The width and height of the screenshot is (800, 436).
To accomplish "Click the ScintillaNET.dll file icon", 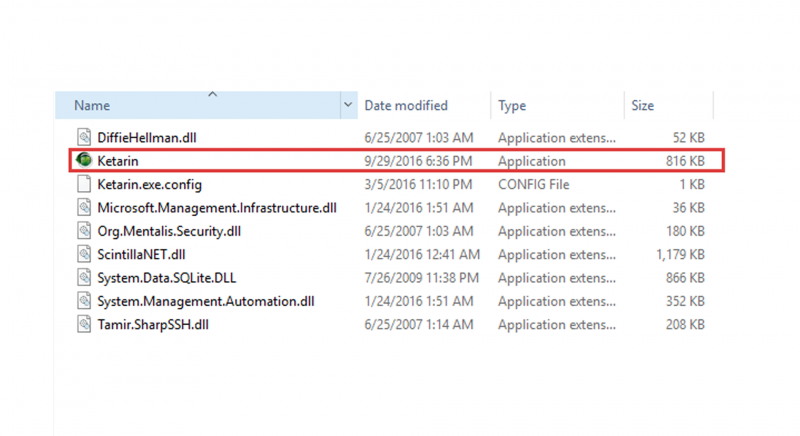I will [85, 255].
